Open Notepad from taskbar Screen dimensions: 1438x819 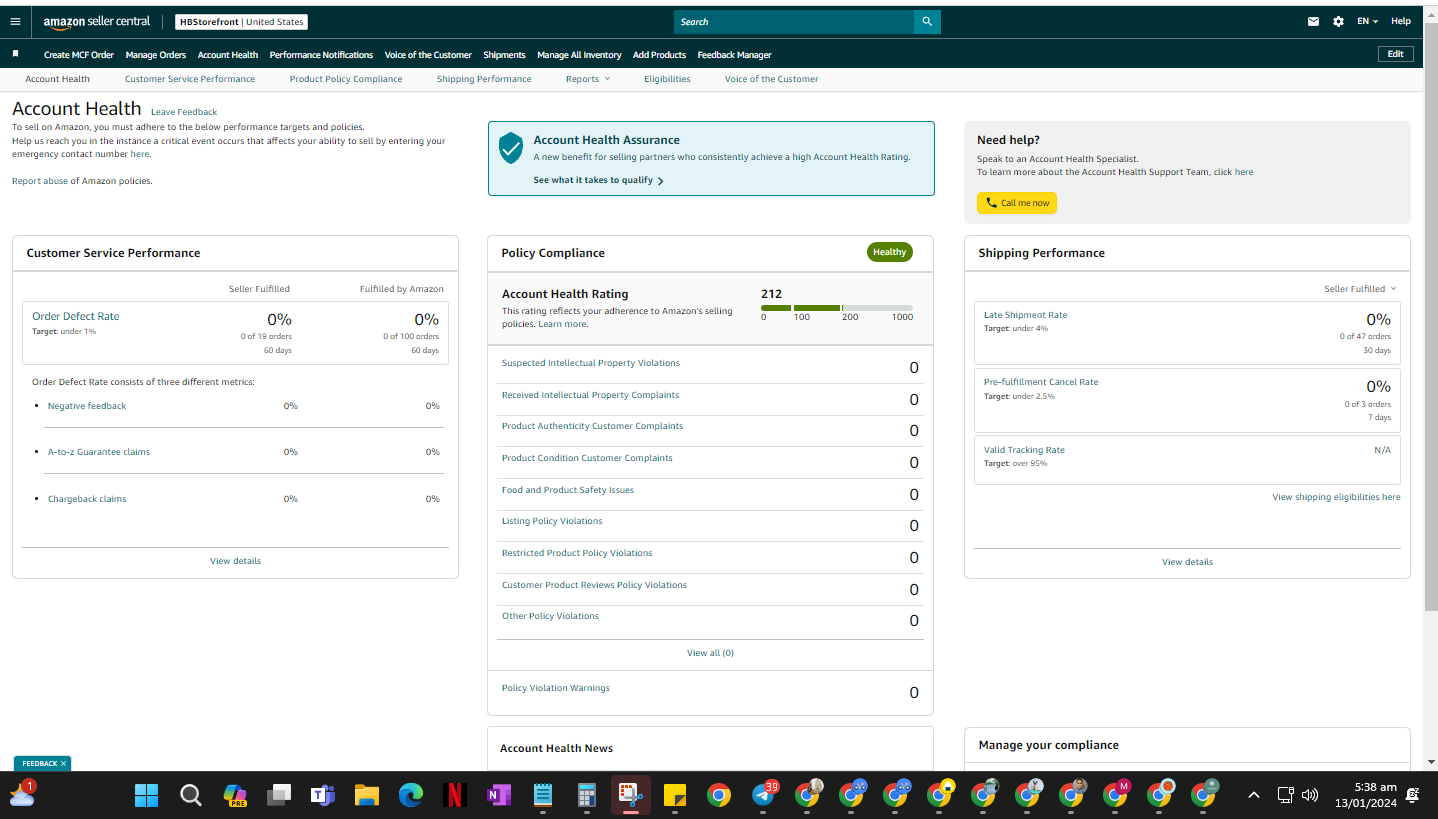pyautogui.click(x=542, y=795)
